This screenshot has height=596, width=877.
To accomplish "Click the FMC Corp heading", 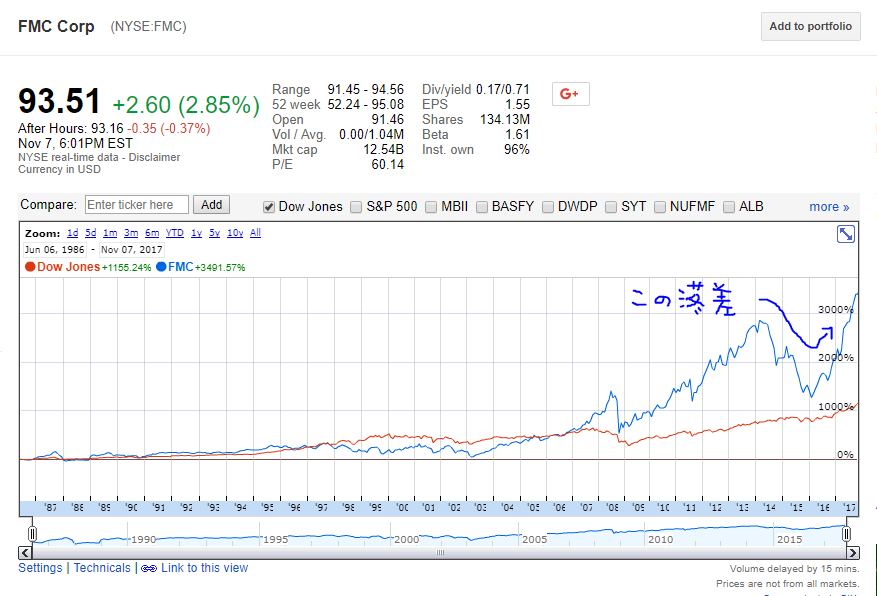I will coord(56,26).
